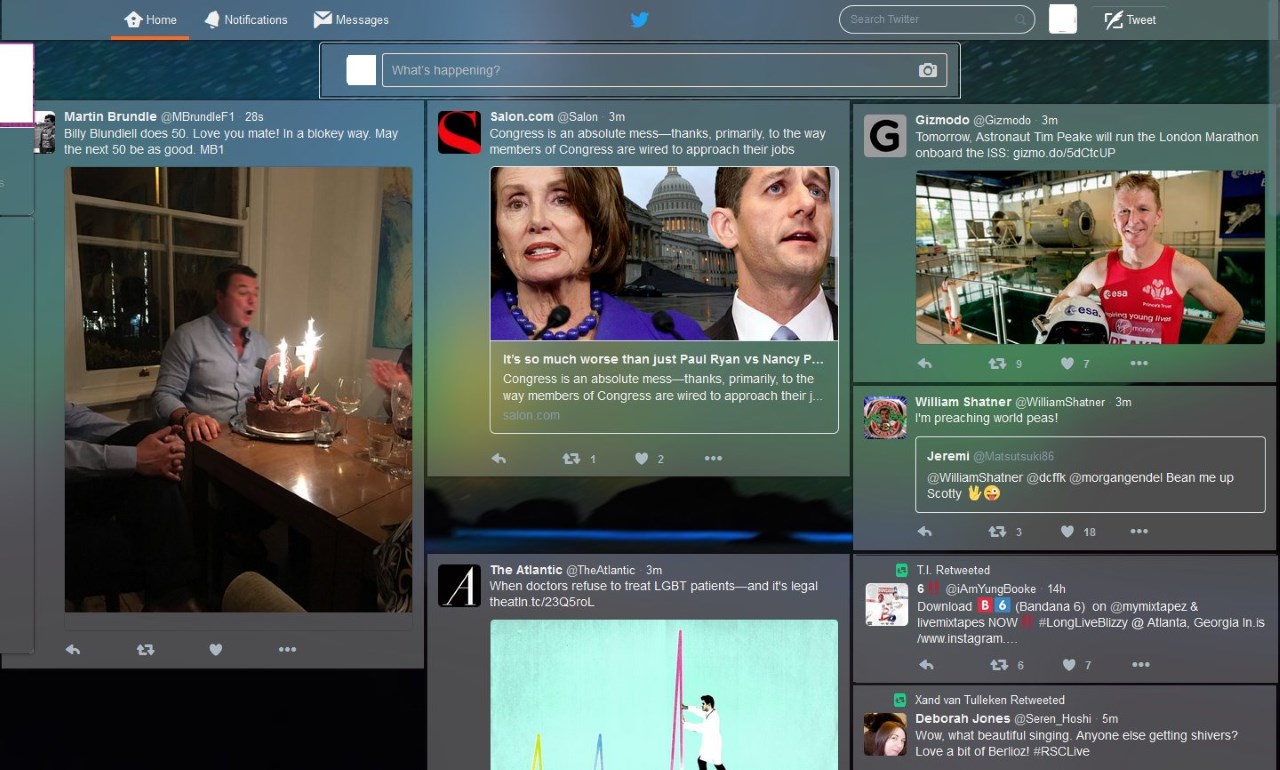Reply to the Gizmodo tweet
The width and height of the screenshot is (1280, 770).
point(924,364)
